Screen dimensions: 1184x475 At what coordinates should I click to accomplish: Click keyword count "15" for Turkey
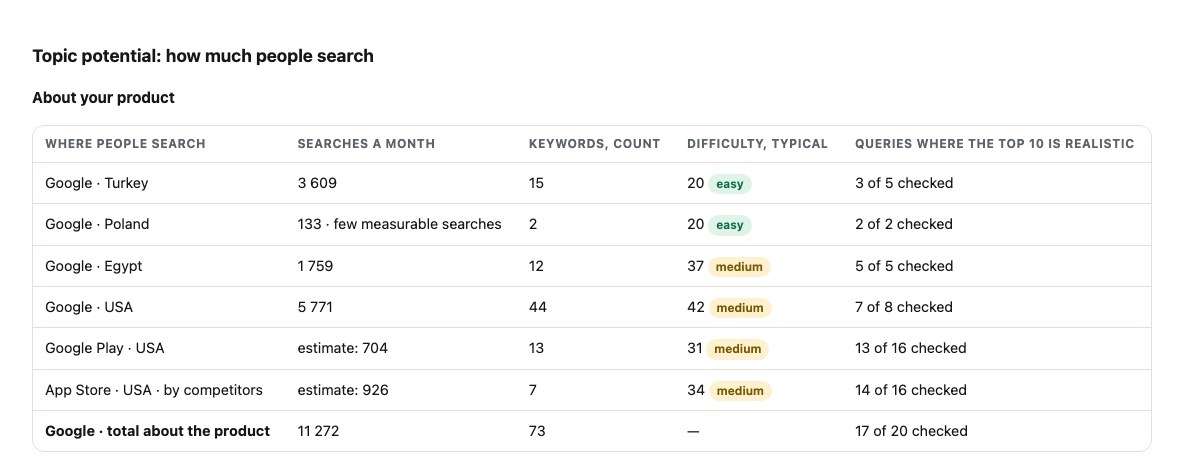point(536,183)
